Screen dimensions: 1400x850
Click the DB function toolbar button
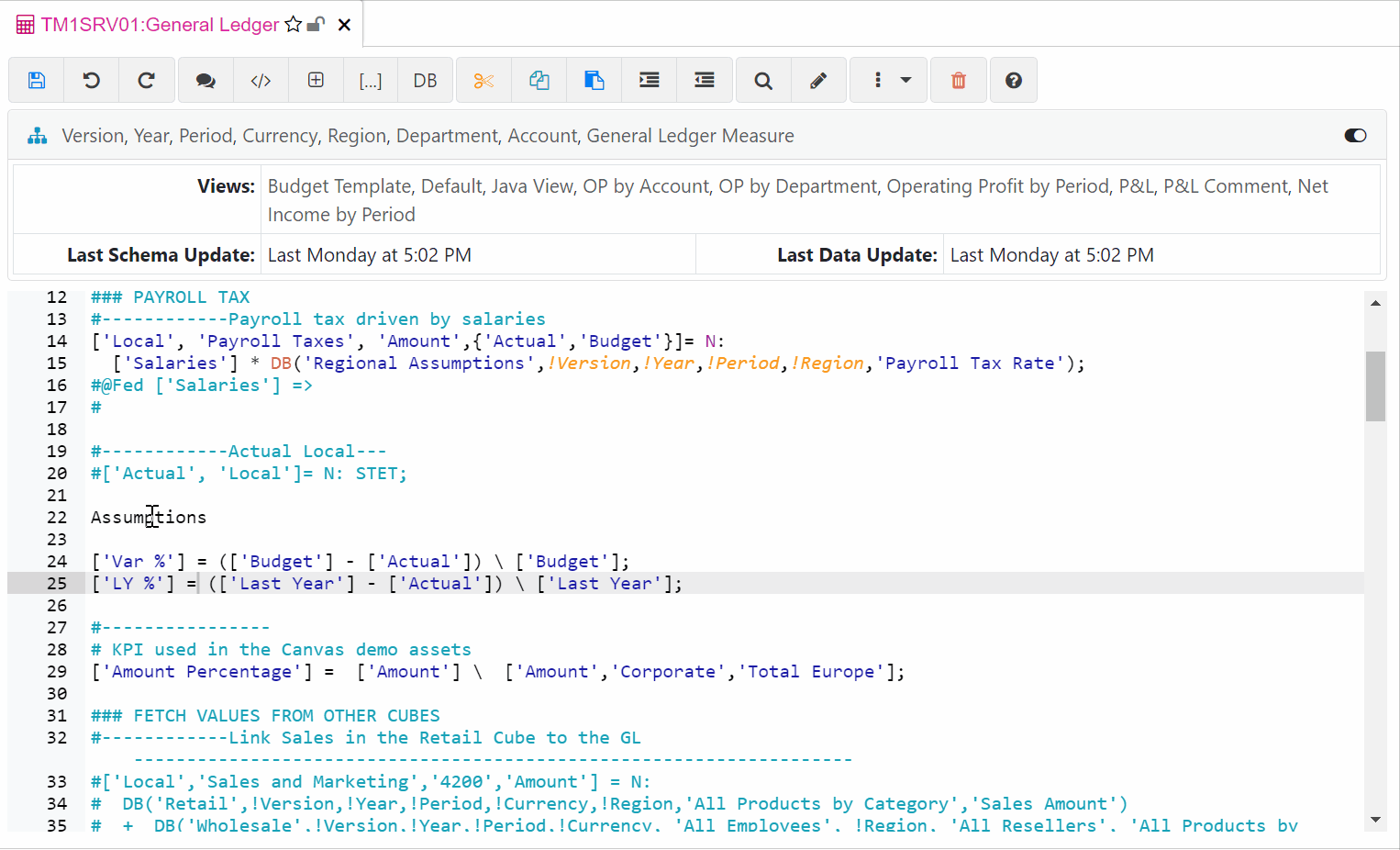425,81
